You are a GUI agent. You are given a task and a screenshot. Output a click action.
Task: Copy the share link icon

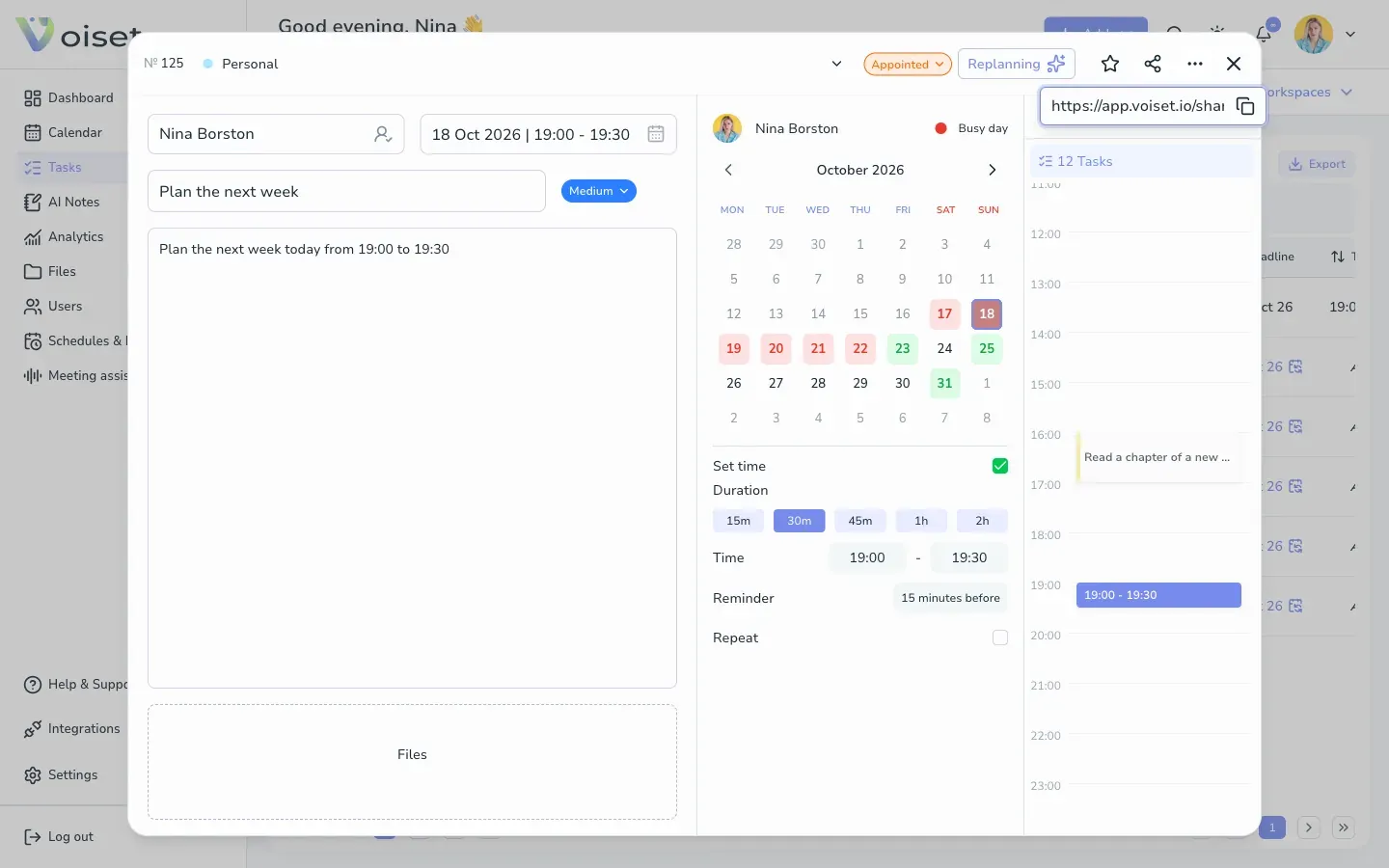coord(1245,106)
